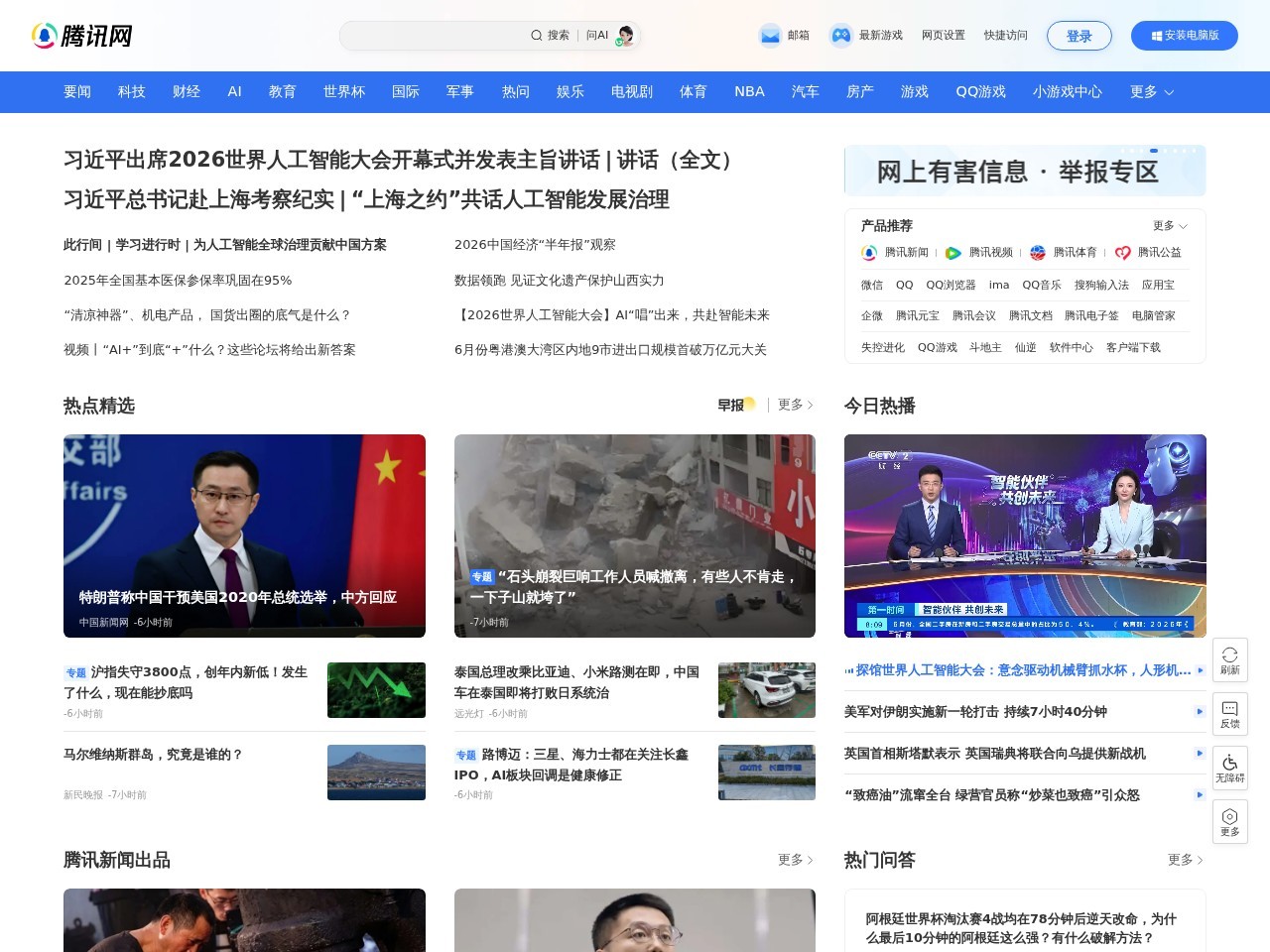Open 网页设置 link

(944, 36)
